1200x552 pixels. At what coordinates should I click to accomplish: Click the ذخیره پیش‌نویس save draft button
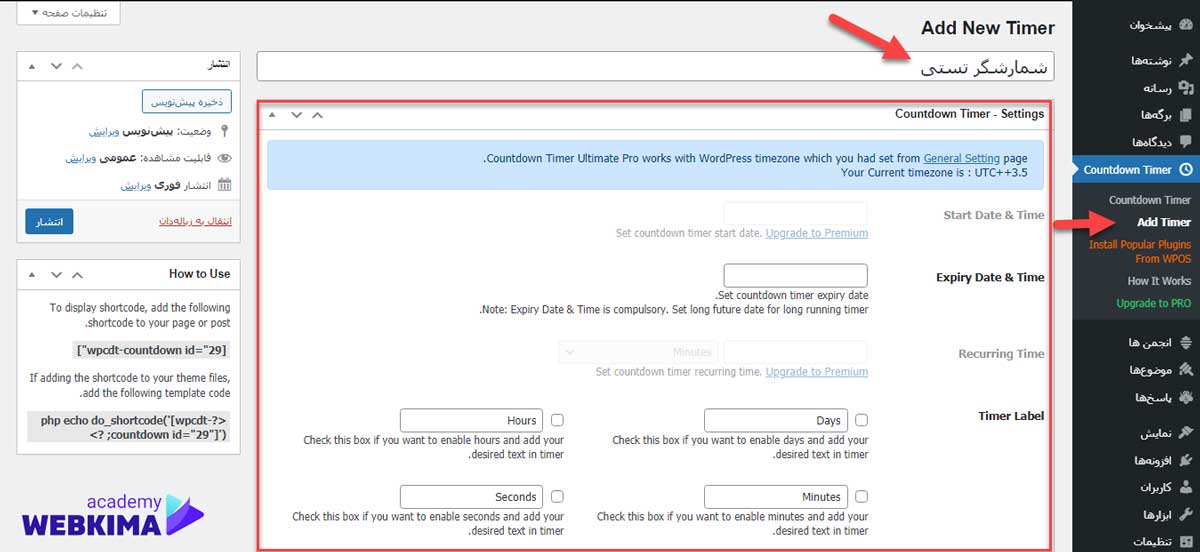click(x=187, y=102)
